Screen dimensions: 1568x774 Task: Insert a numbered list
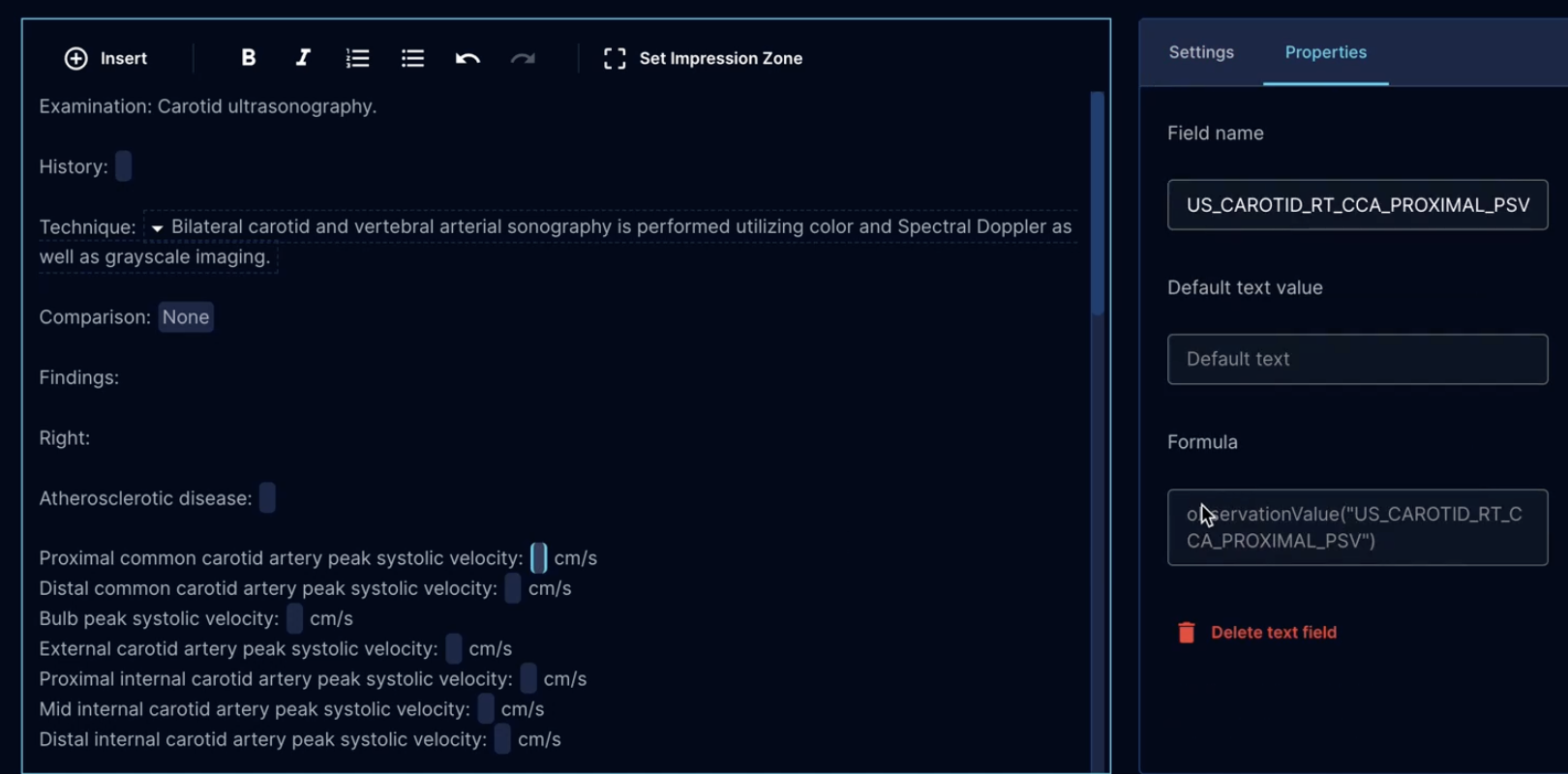click(x=358, y=58)
